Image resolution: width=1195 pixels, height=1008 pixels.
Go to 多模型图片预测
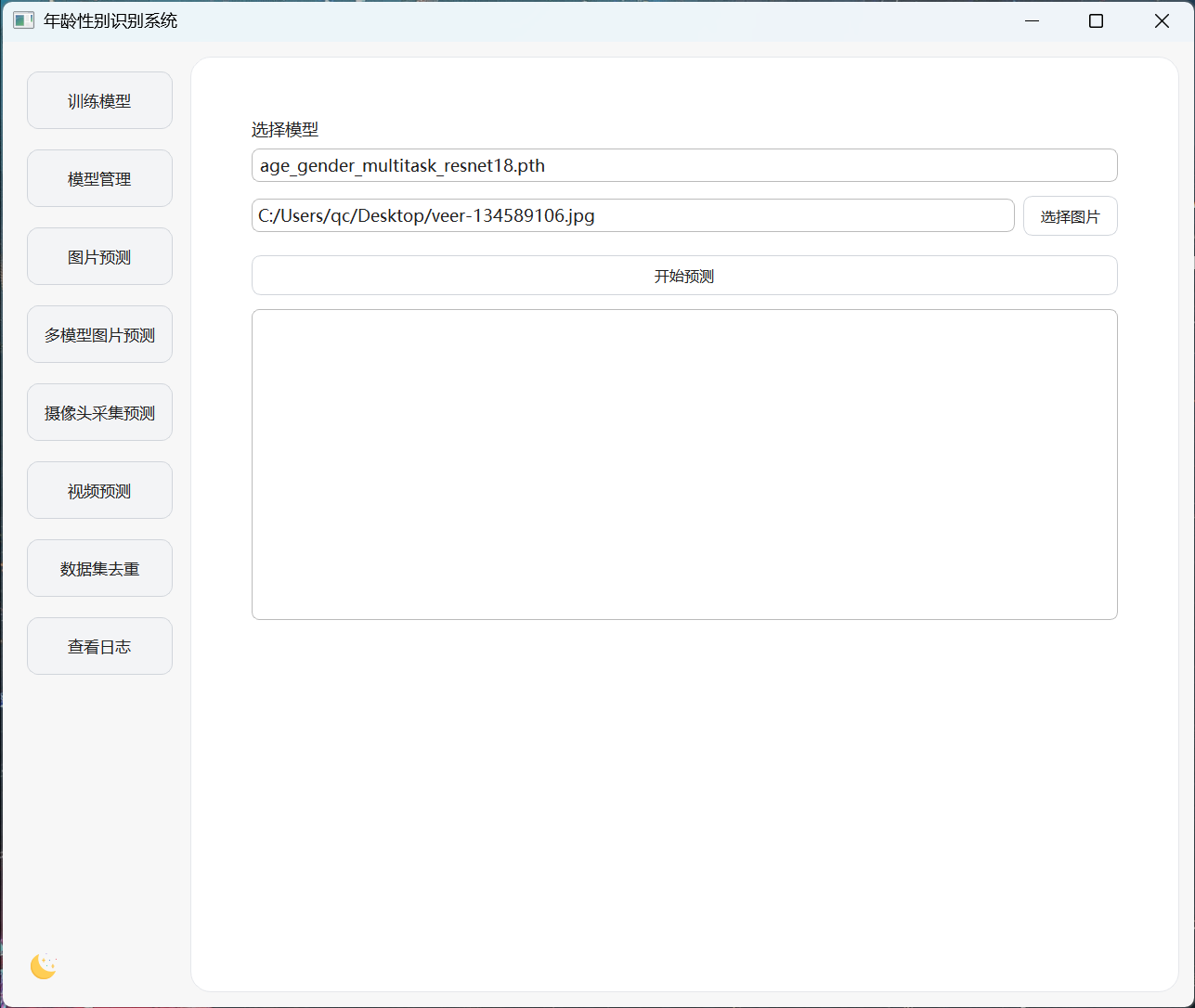click(x=99, y=335)
